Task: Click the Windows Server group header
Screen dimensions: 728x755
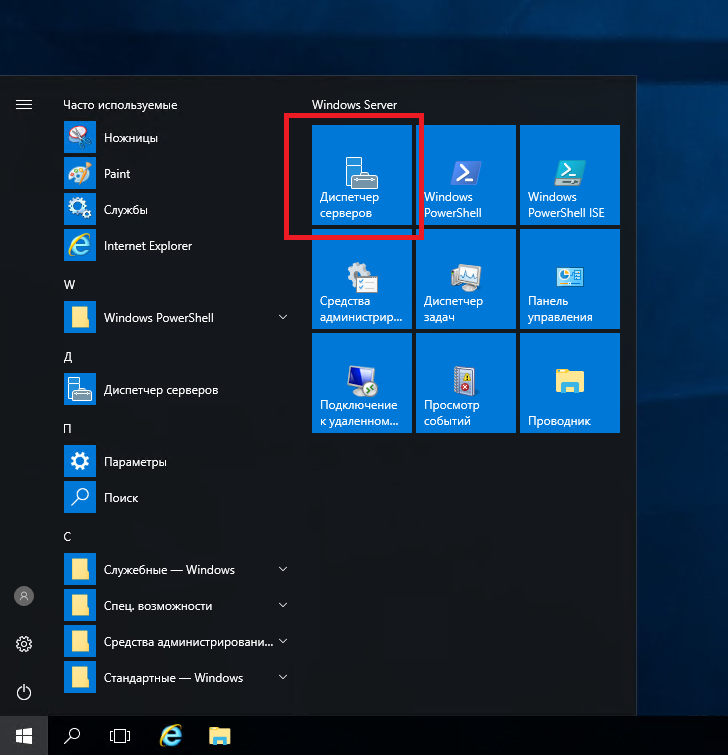Action: pos(354,105)
